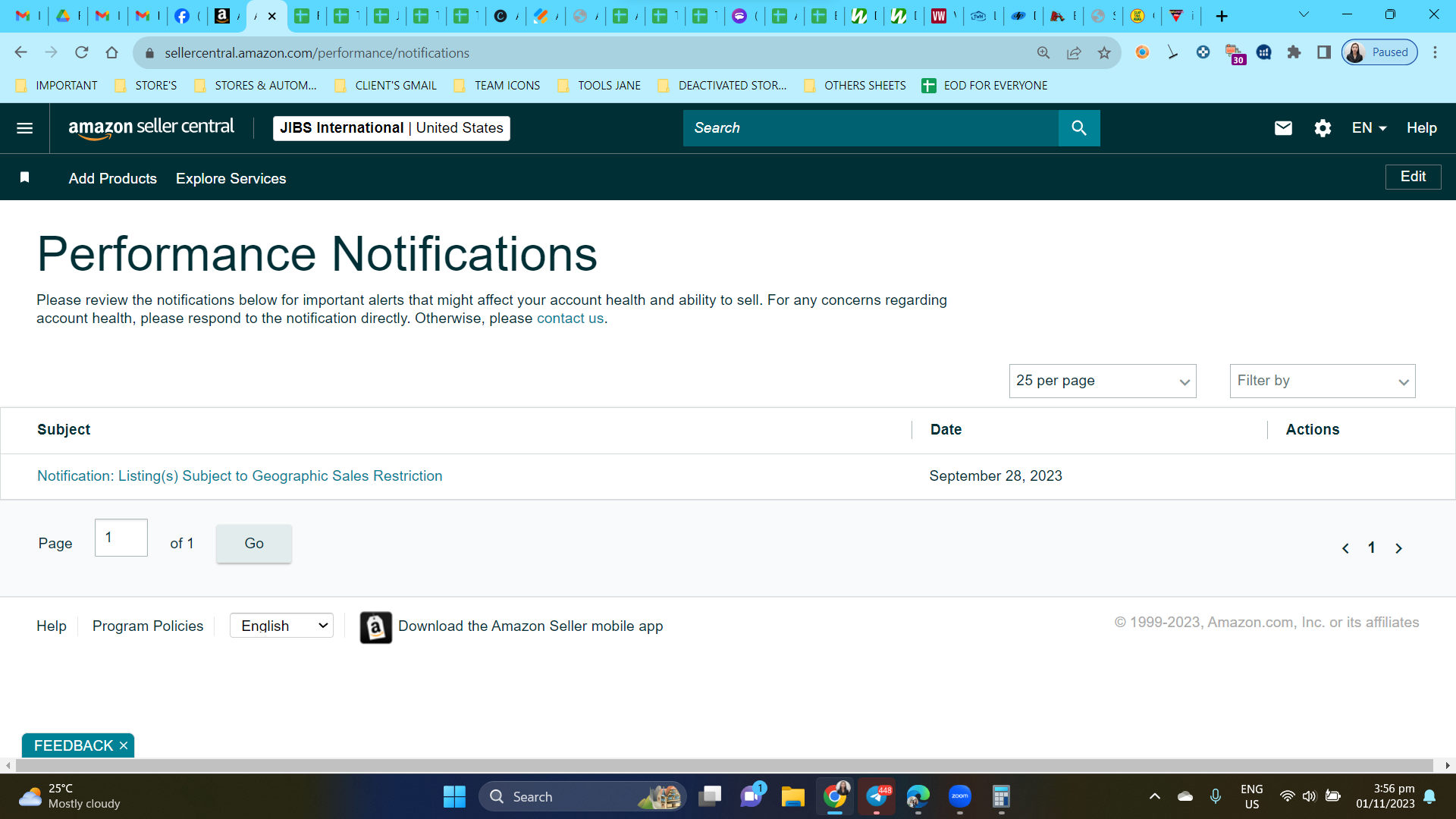
Task: Click Add Products menu item
Action: click(113, 178)
